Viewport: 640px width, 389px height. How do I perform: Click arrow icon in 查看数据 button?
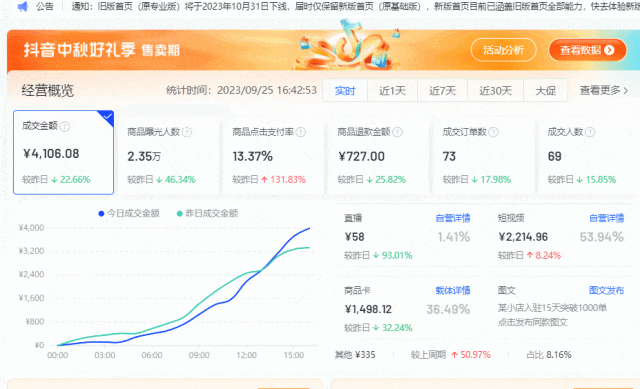[609, 50]
